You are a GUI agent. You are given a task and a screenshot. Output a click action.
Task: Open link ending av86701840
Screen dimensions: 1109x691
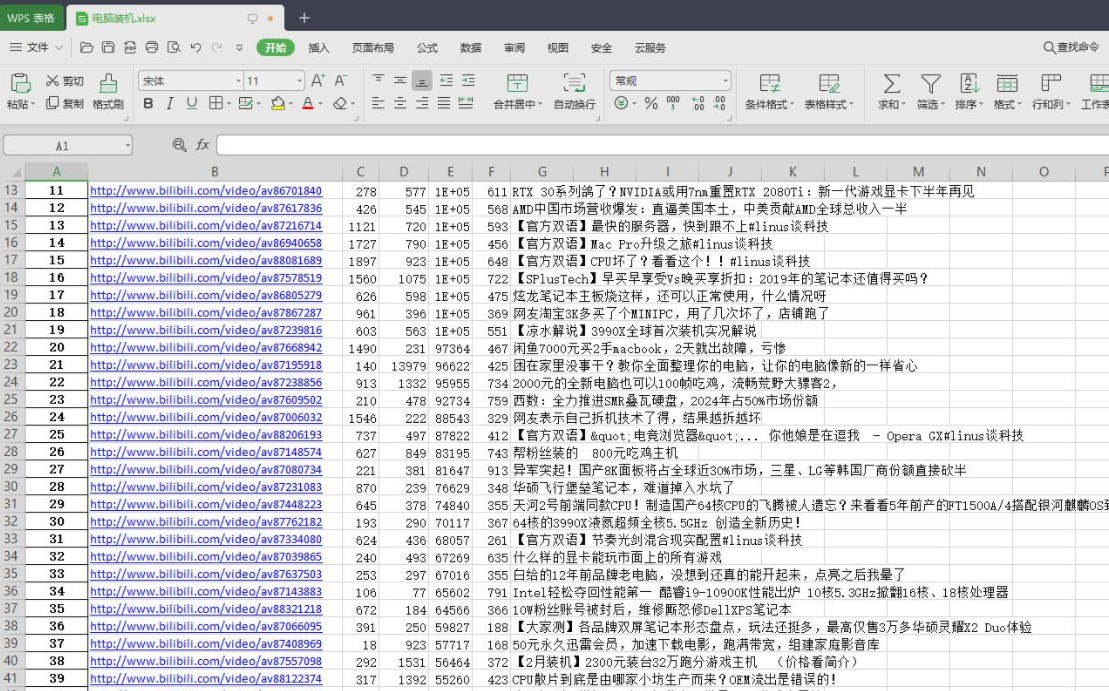point(206,191)
